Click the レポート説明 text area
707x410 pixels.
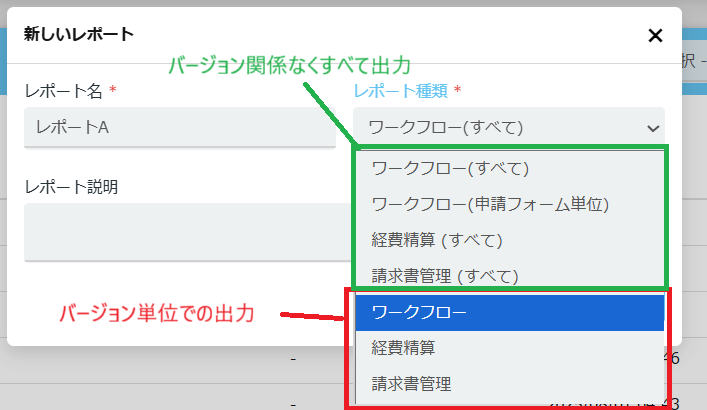click(180, 231)
